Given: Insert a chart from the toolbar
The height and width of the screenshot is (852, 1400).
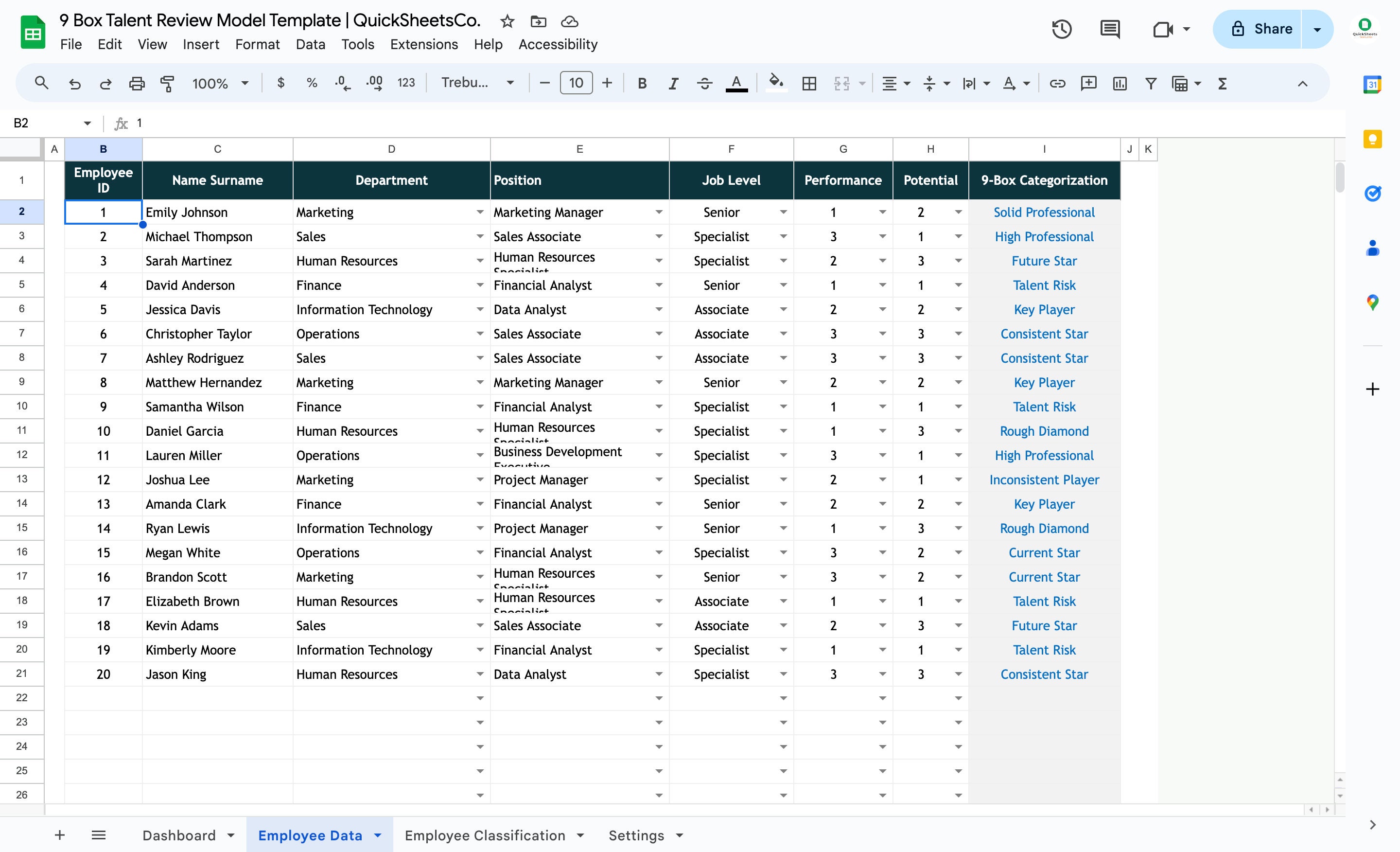Looking at the screenshot, I should 1120,83.
